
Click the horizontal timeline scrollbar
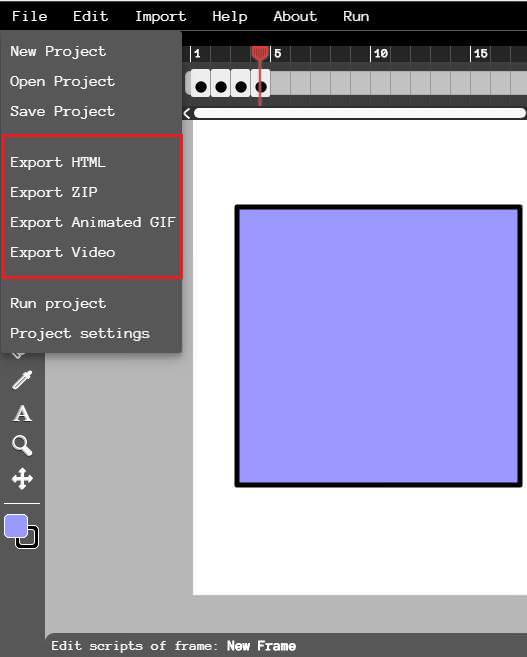click(x=359, y=113)
